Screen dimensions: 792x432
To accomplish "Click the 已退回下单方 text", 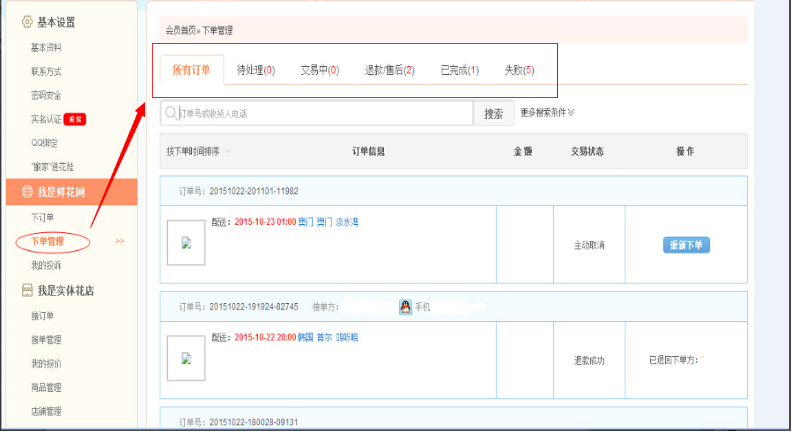I will [673, 360].
